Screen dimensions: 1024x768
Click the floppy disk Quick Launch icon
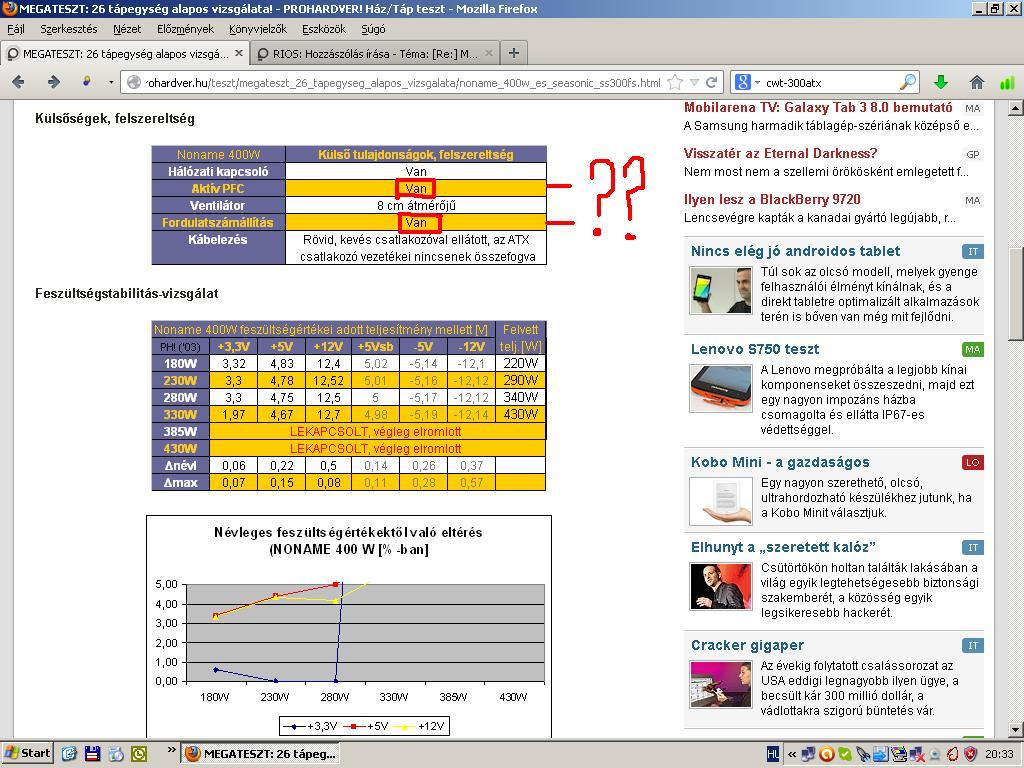(93, 754)
